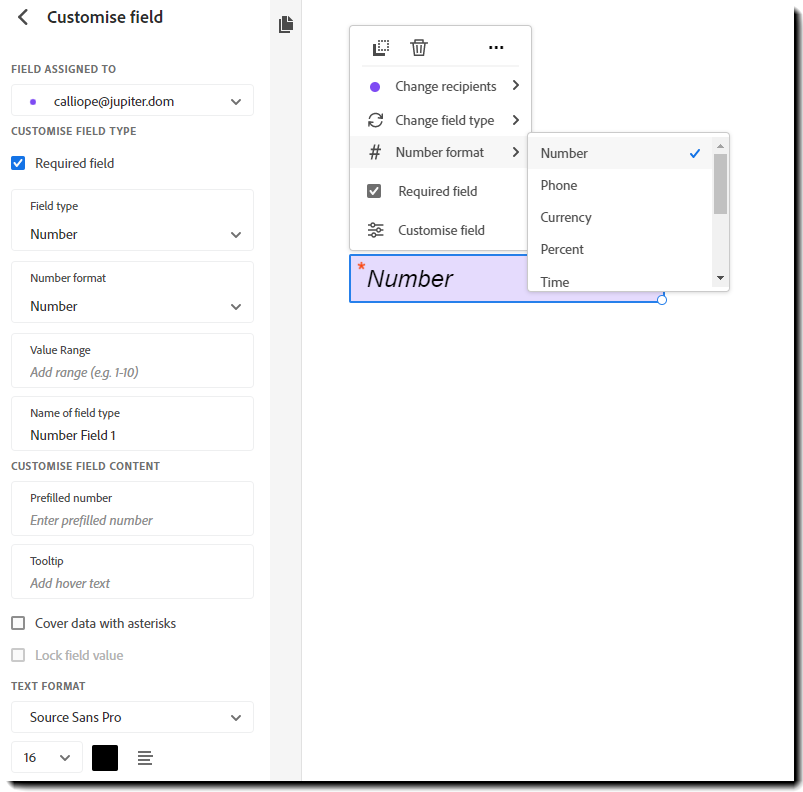Click the pages icon beside the panel
The height and width of the screenshot is (792, 803).
click(286, 24)
